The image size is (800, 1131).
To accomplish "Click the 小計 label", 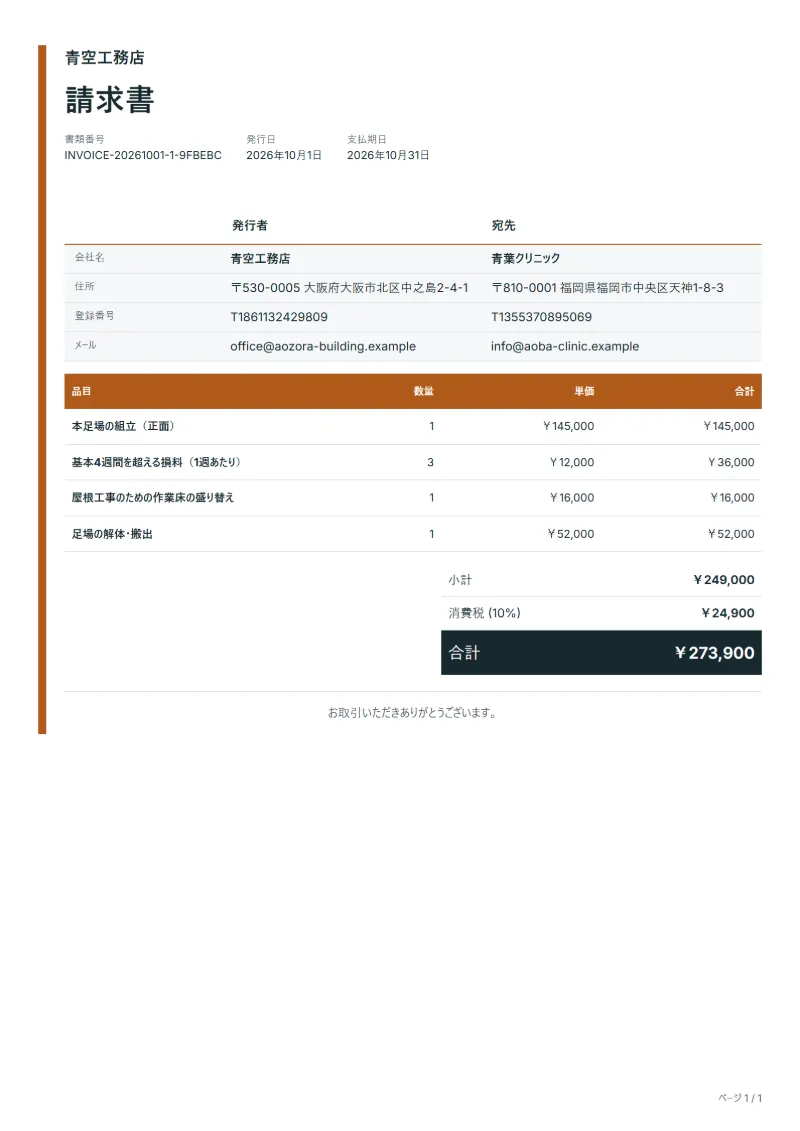I will (x=460, y=580).
